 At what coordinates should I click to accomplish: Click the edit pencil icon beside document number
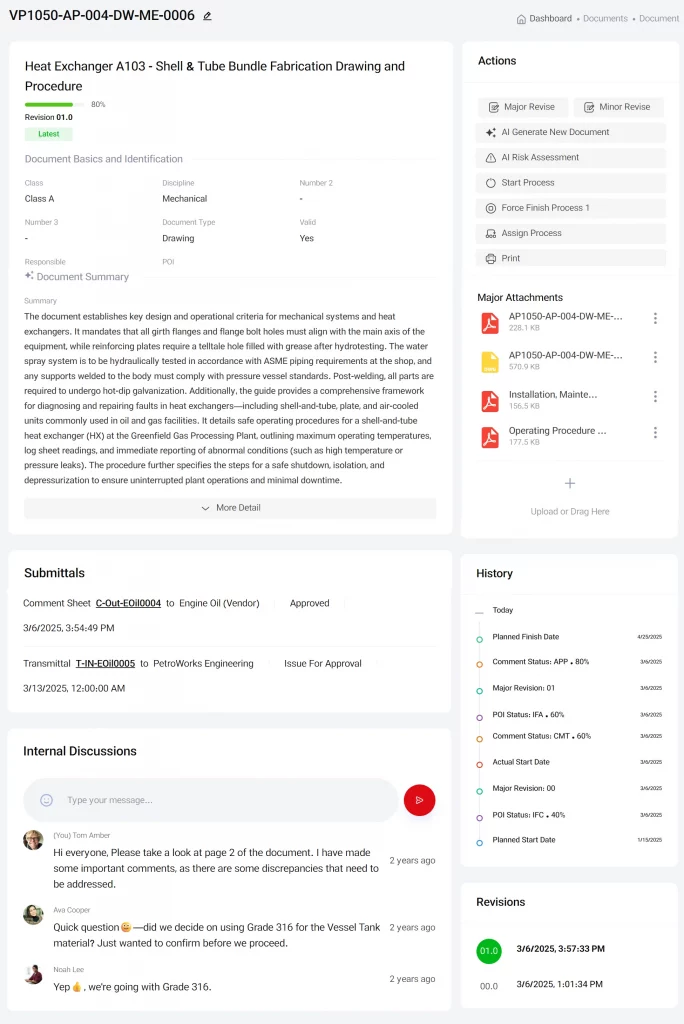click(x=207, y=16)
